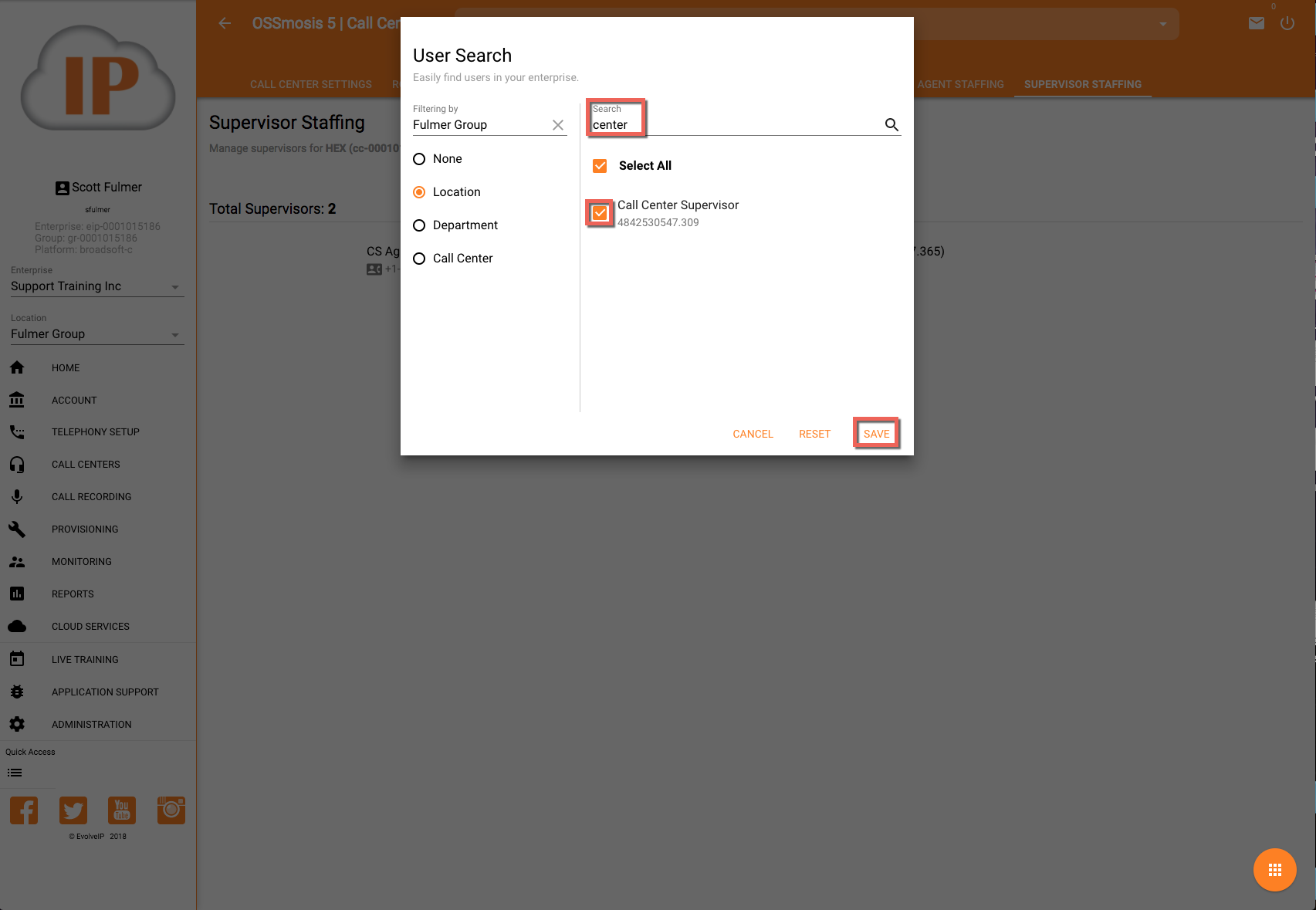Select the Department radio filter
1316x910 pixels.
point(419,225)
